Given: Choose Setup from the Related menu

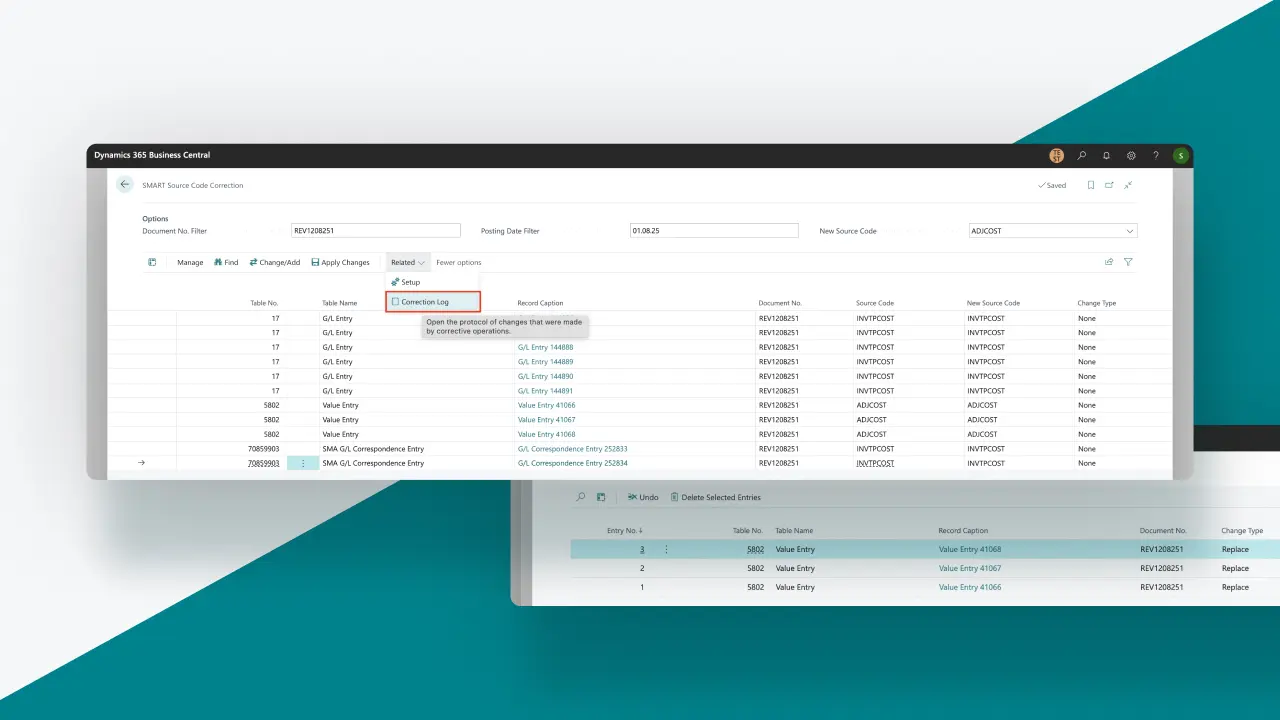Looking at the screenshot, I should click(410, 282).
